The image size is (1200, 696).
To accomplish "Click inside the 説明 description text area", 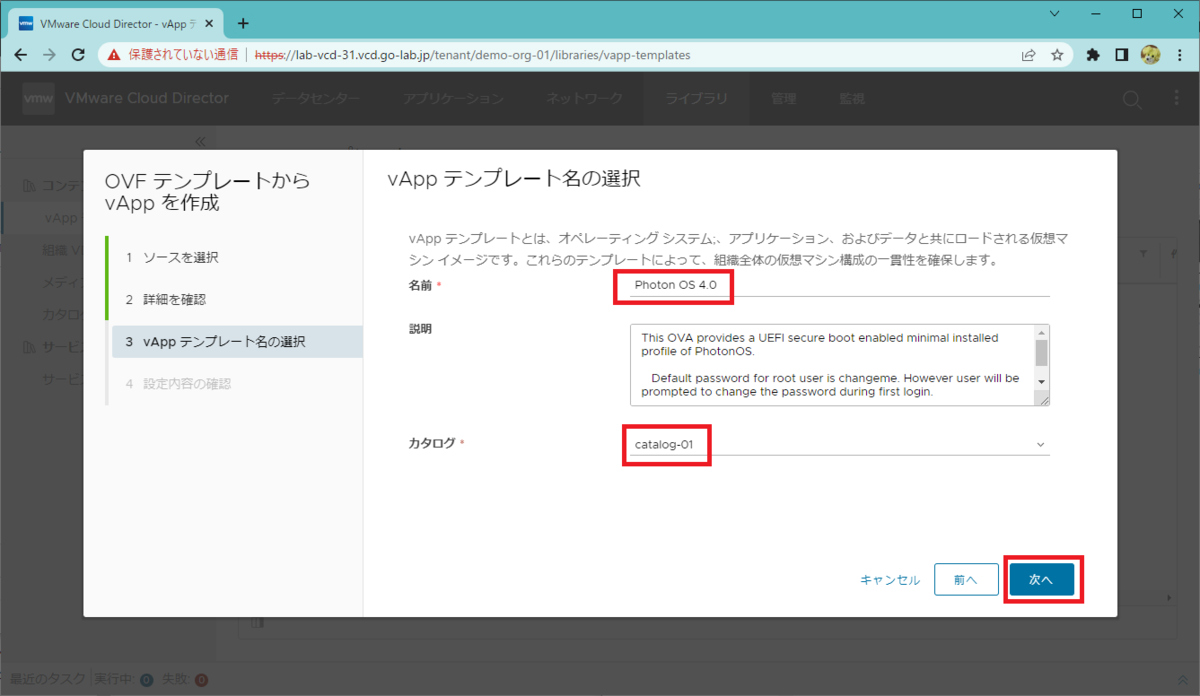I will tap(832, 365).
